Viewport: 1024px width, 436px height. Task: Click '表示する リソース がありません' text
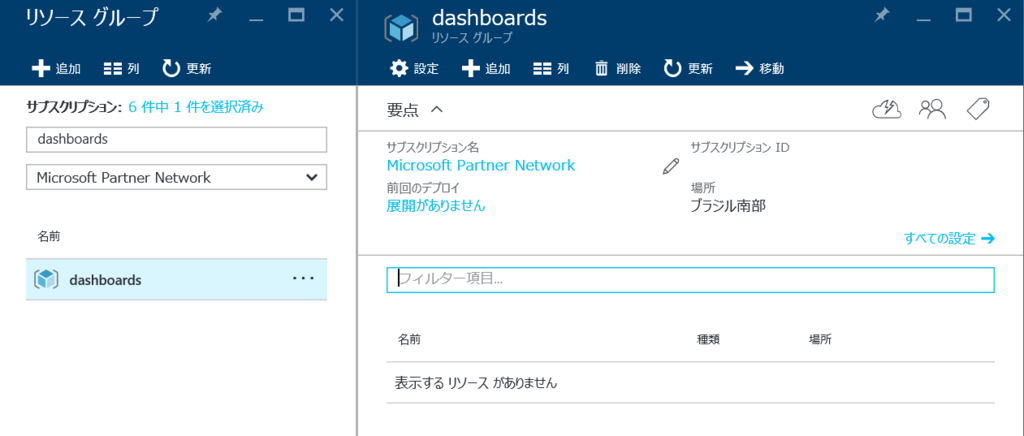pyautogui.click(x=476, y=383)
